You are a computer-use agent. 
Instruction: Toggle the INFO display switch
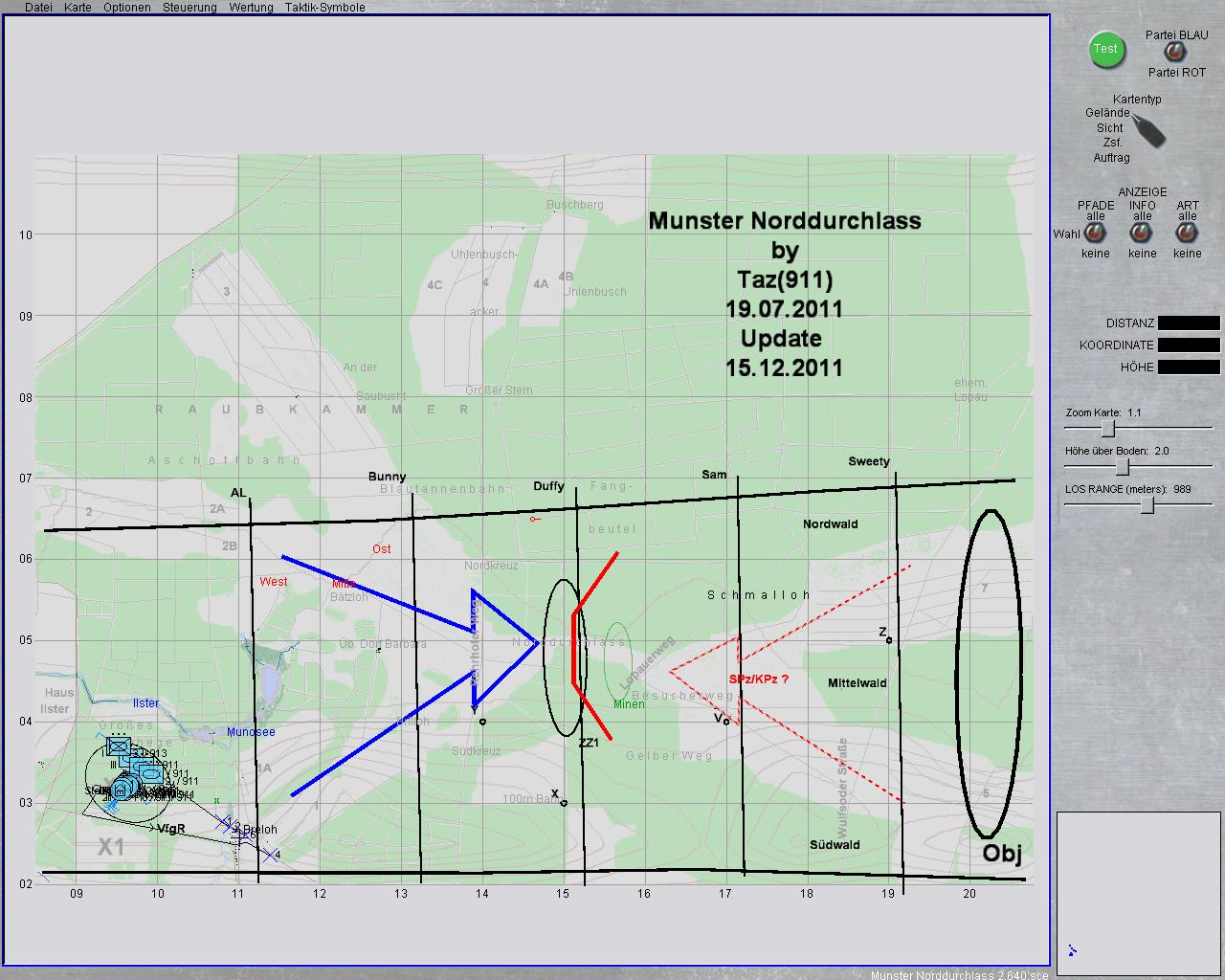click(x=1142, y=234)
